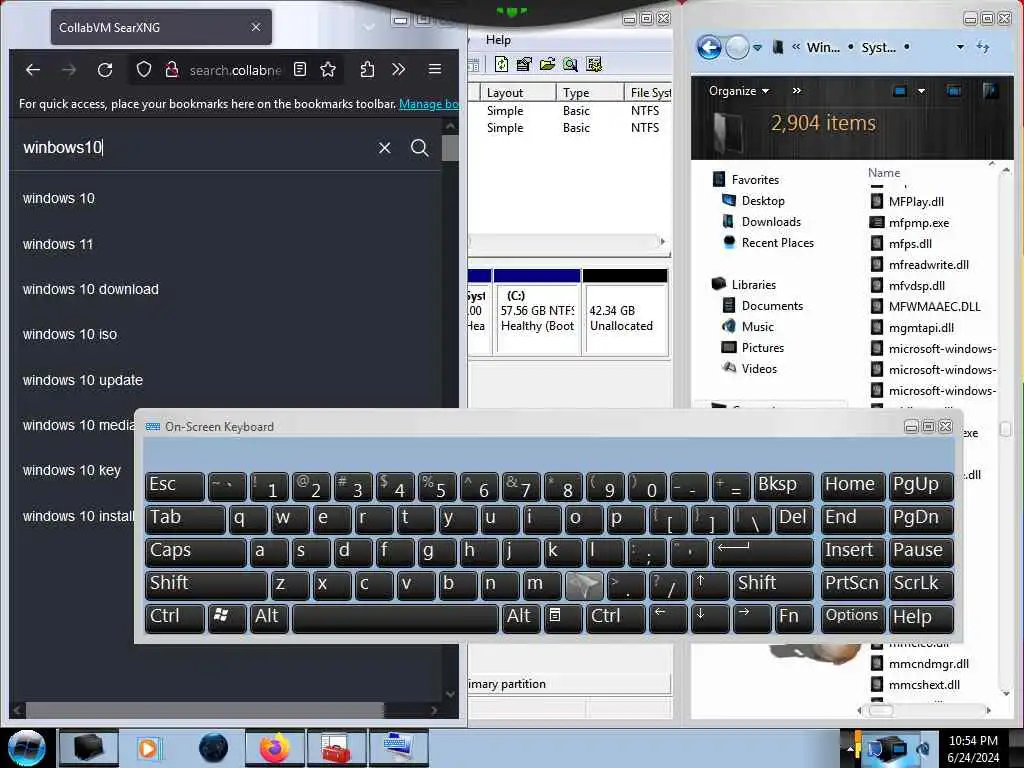Toggle left Shift on On-Screen Keyboard

point(206,584)
